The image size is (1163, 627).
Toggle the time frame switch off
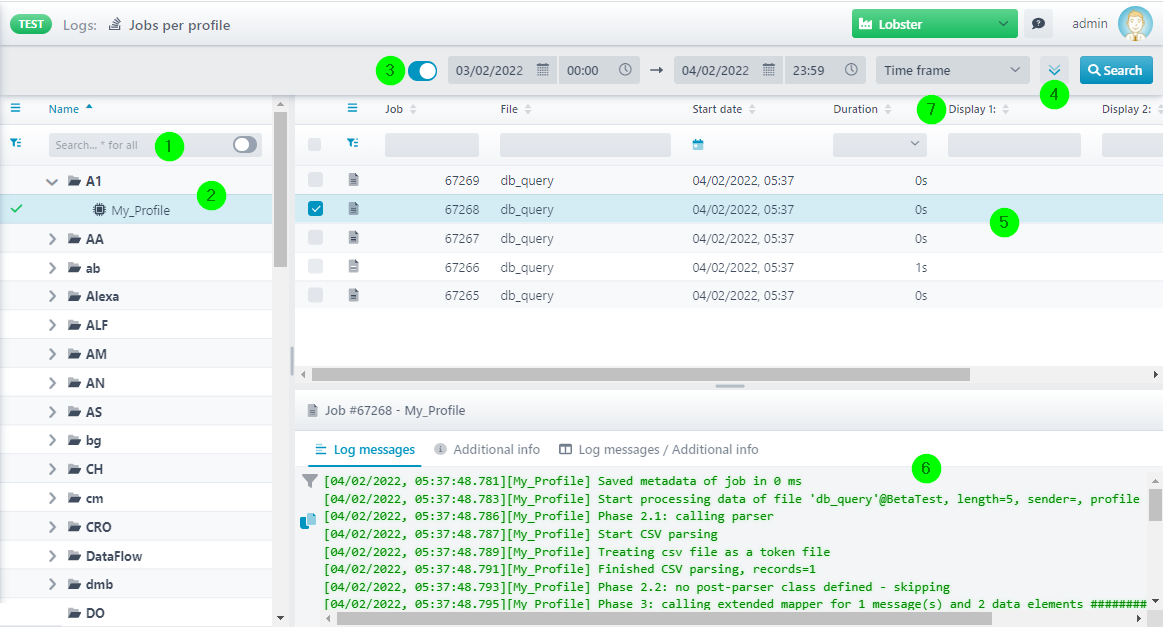pyautogui.click(x=422, y=70)
